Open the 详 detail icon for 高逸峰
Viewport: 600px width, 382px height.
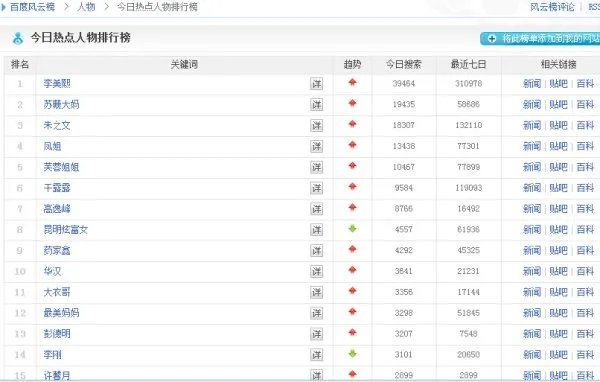coord(316,209)
